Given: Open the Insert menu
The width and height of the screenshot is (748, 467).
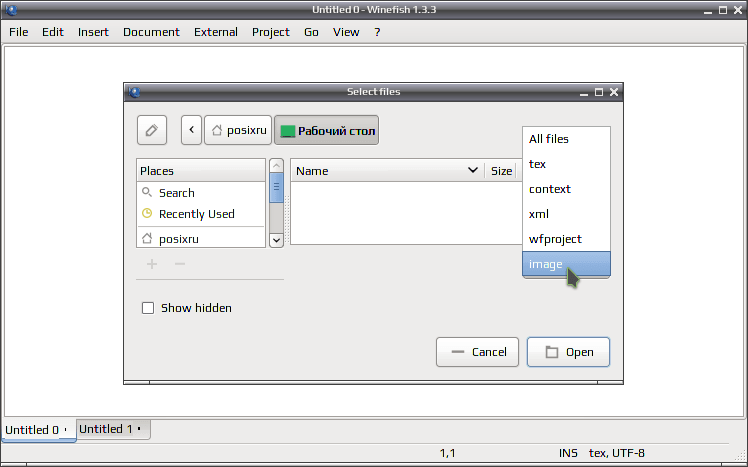Looking at the screenshot, I should point(93,32).
